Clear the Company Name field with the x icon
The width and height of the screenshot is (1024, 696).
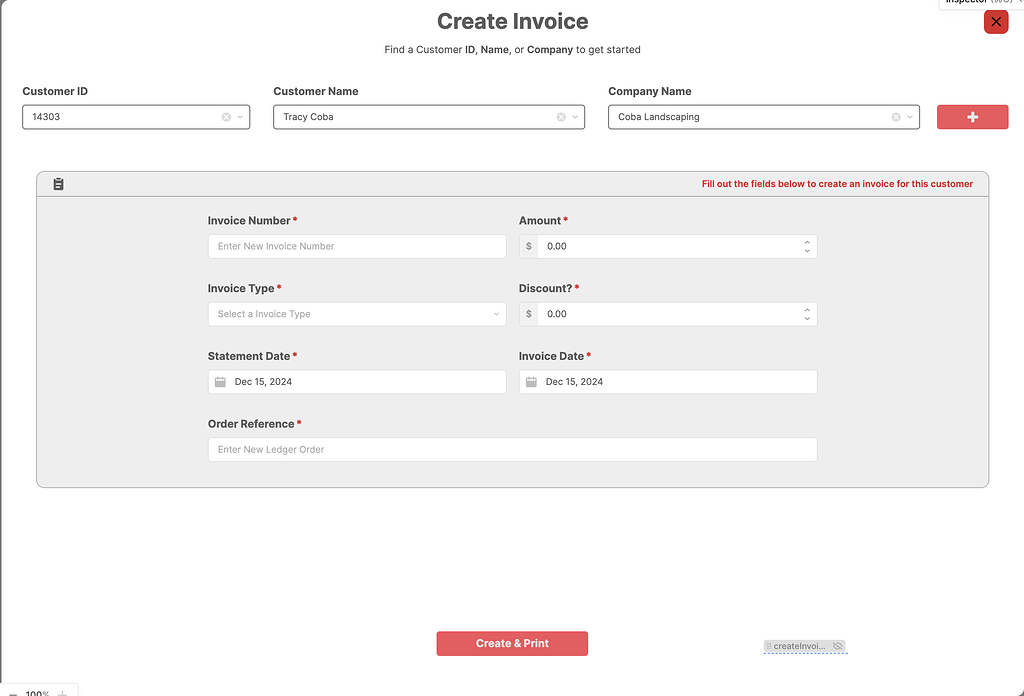coord(894,117)
